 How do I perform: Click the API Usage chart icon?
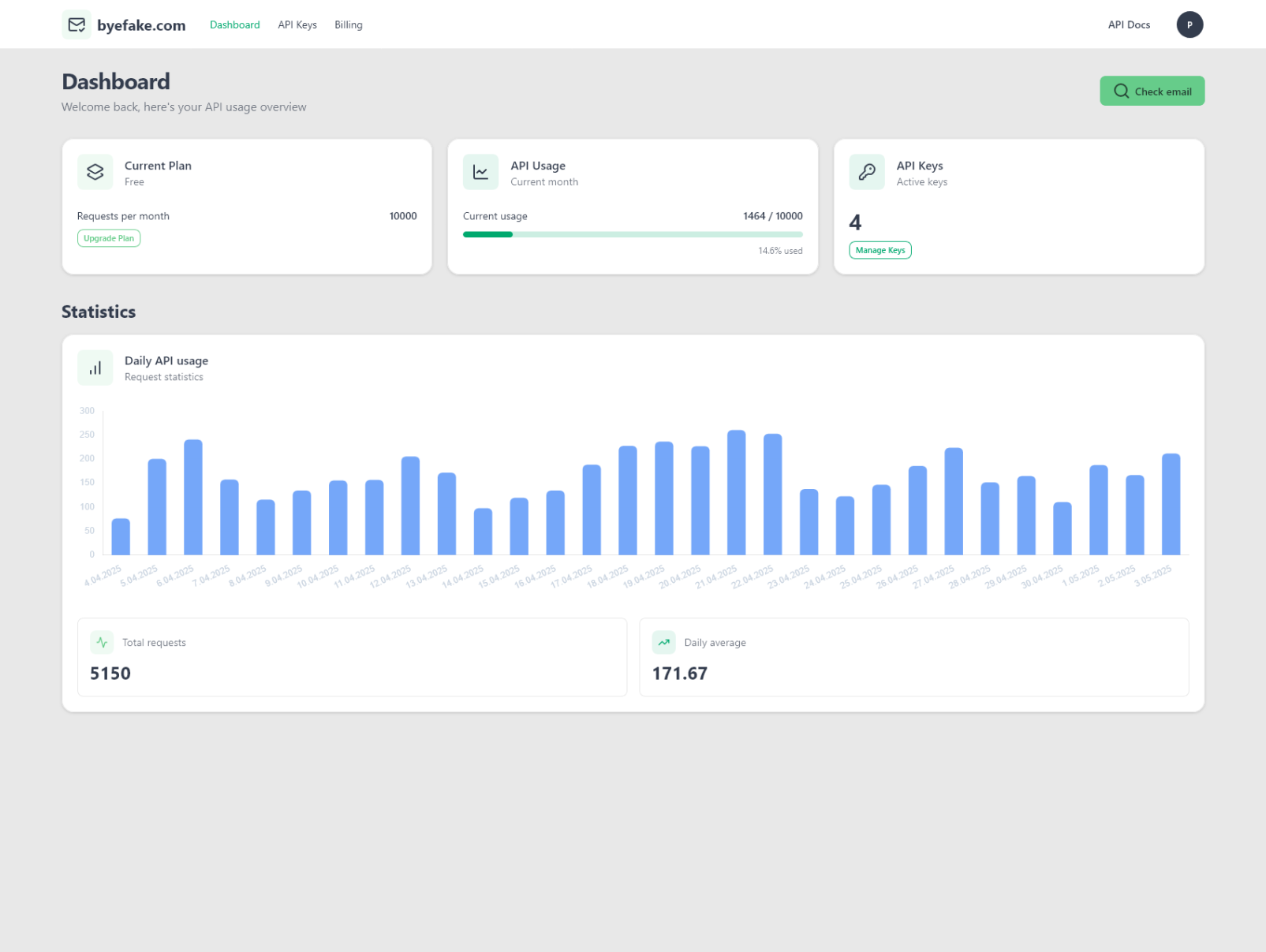coord(480,172)
